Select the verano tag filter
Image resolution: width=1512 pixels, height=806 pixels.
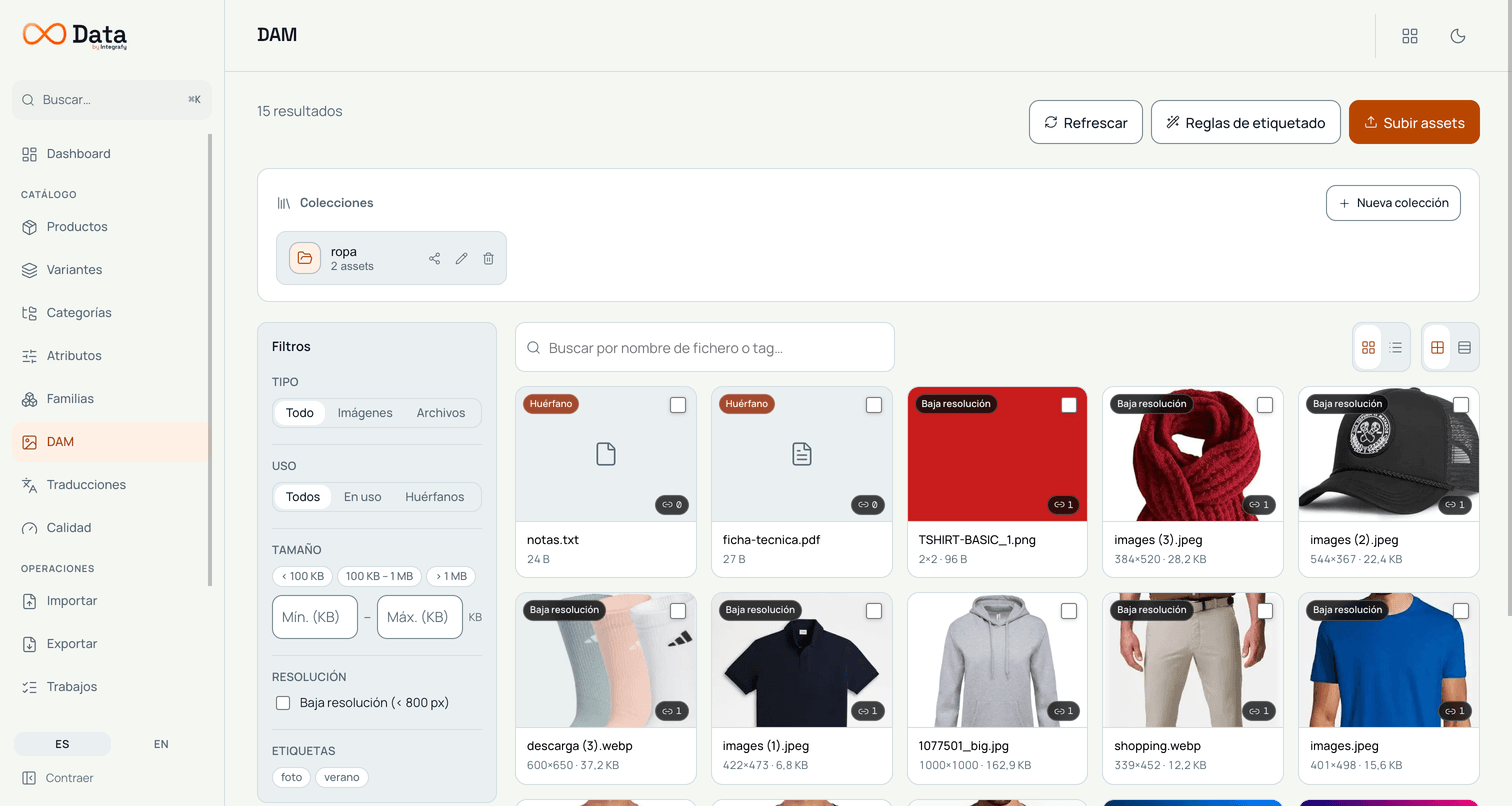coord(342,777)
